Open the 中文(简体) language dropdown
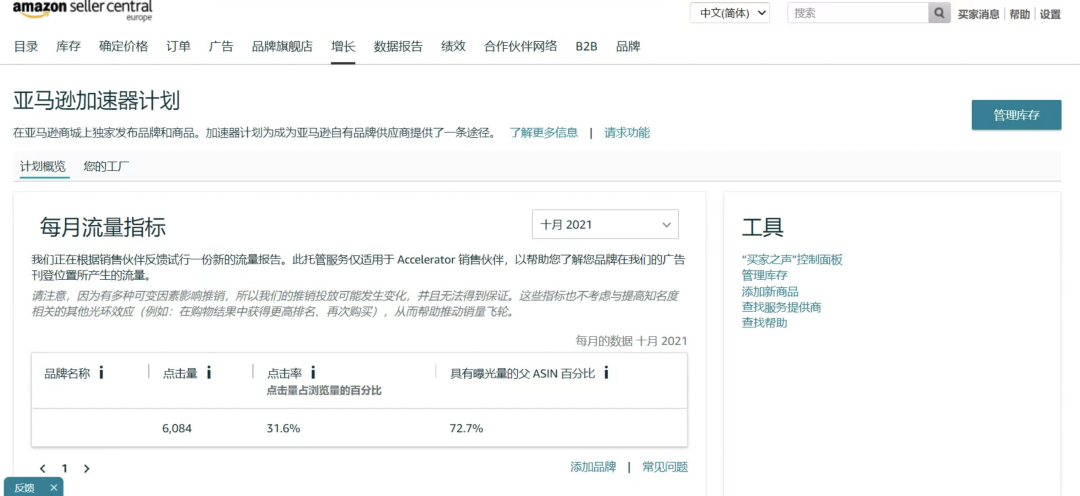Screen dimensions: 1080x496 730,13
